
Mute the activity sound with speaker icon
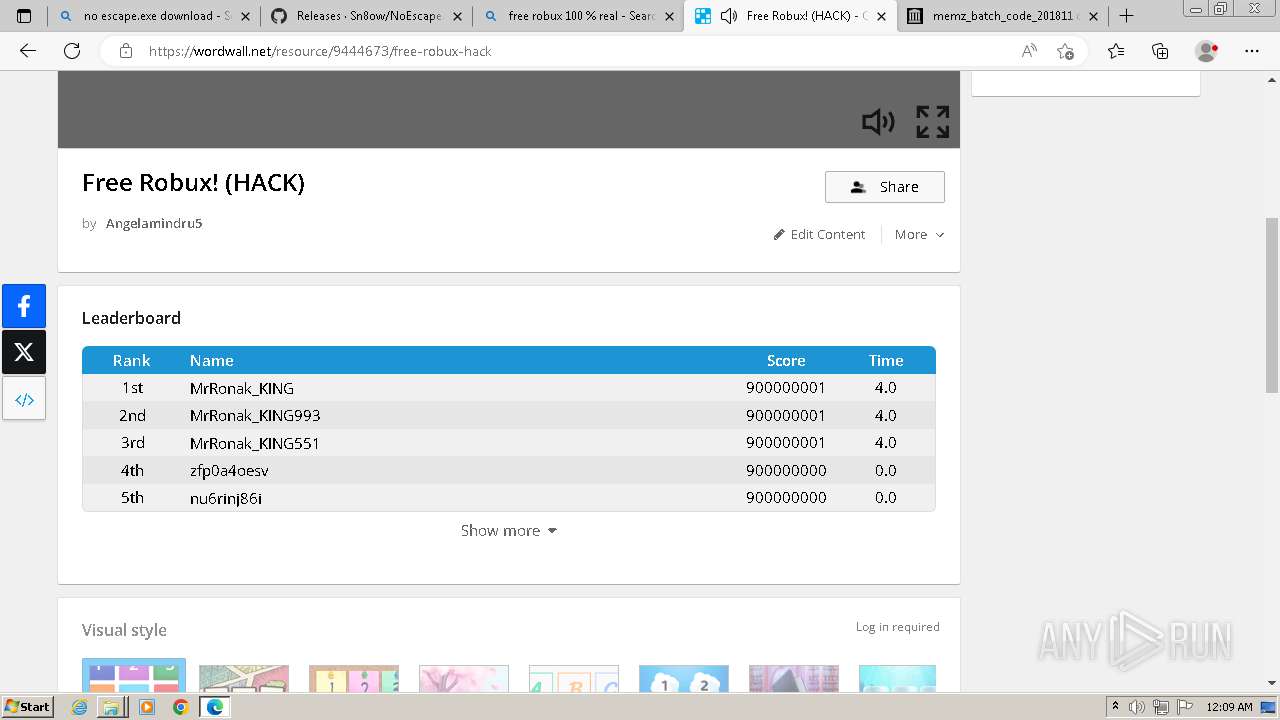(878, 122)
